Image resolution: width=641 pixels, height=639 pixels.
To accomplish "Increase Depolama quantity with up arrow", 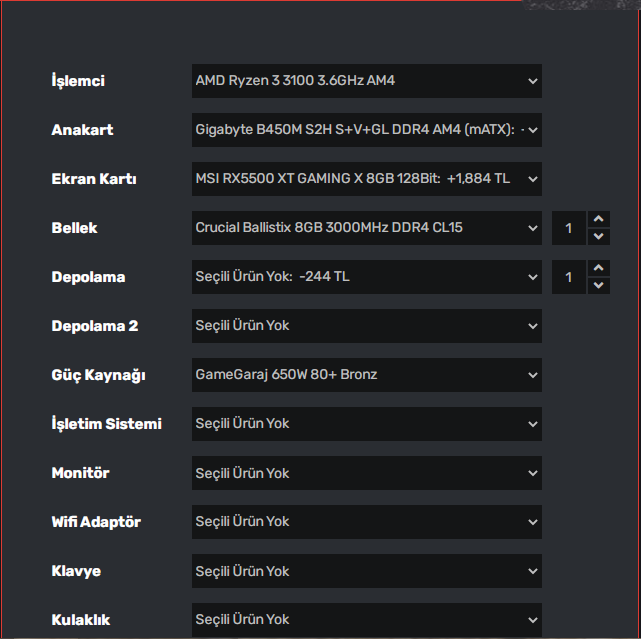I will coord(598,269).
